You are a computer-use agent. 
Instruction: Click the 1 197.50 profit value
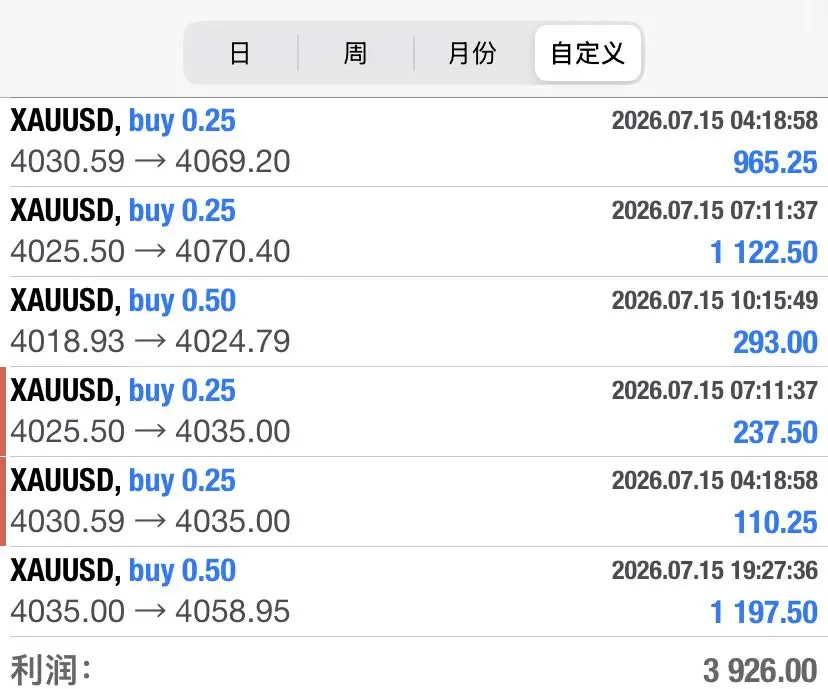764,612
